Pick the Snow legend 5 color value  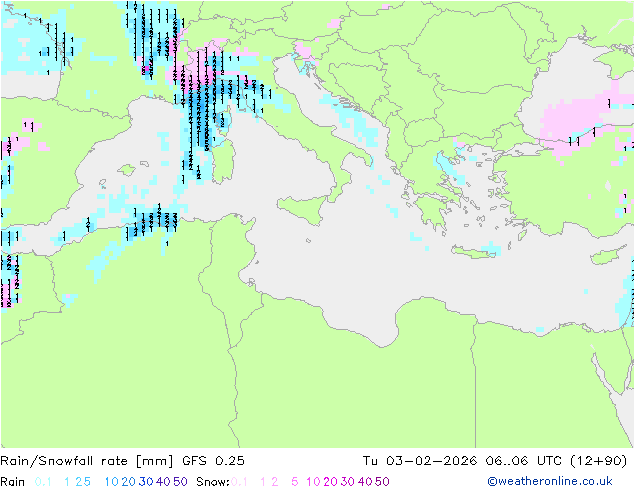(x=294, y=482)
